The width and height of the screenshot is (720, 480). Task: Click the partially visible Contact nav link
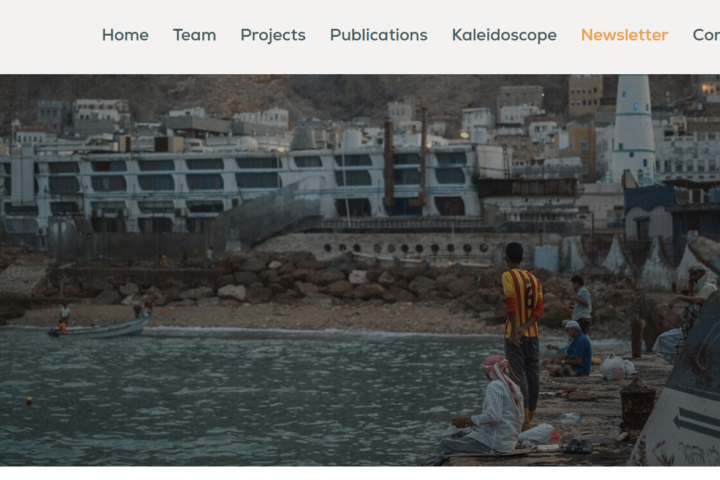(706, 35)
